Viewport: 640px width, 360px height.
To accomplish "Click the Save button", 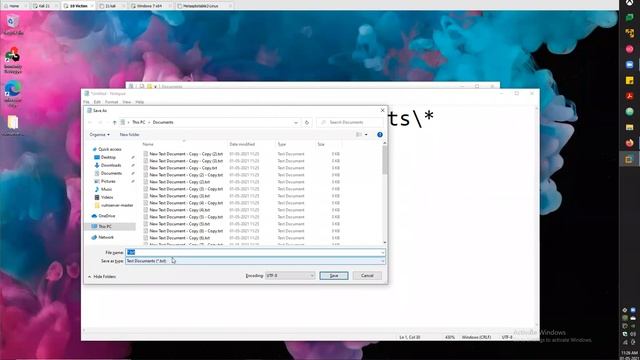I will pos(334,276).
